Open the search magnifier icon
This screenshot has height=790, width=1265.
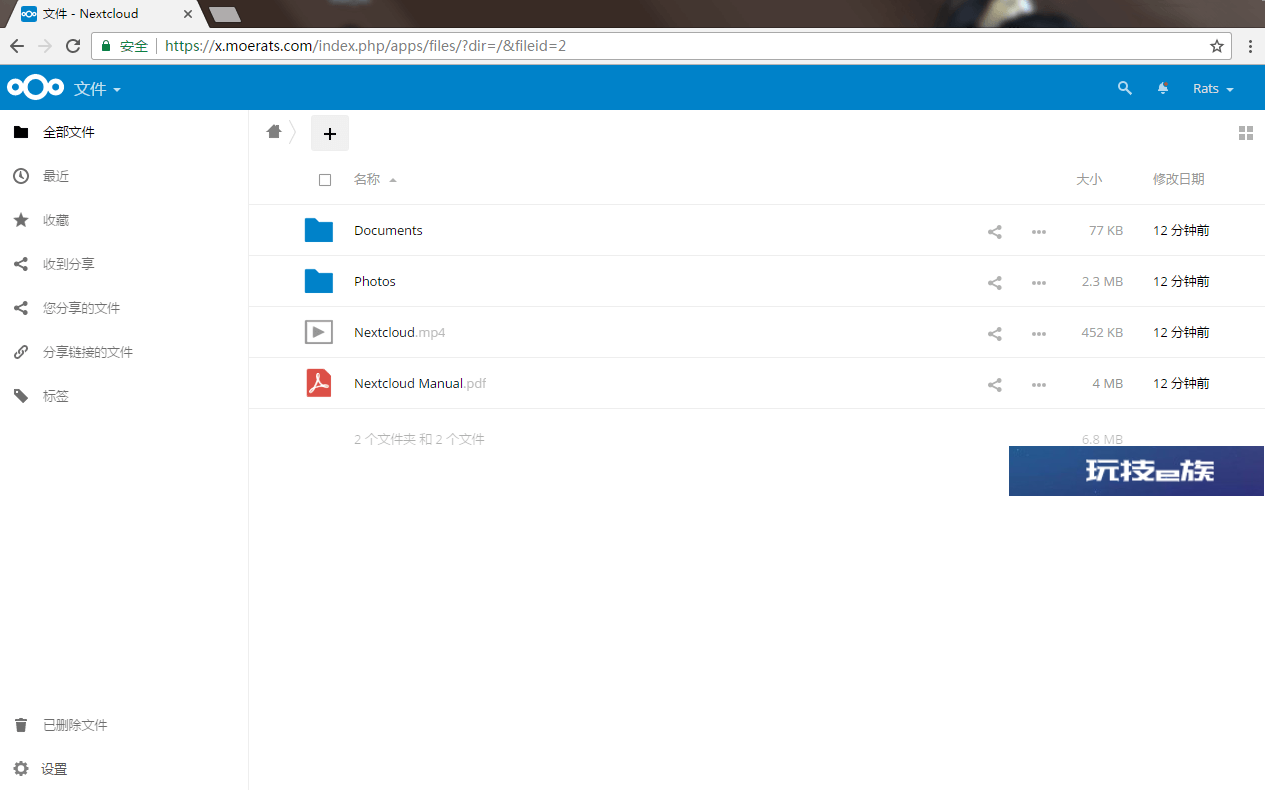pos(1125,88)
